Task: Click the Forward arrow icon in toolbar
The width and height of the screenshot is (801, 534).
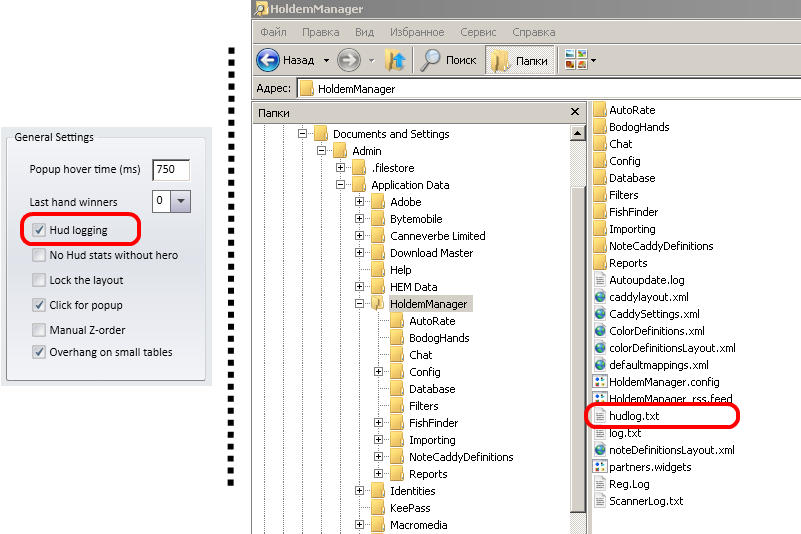Action: [349, 60]
